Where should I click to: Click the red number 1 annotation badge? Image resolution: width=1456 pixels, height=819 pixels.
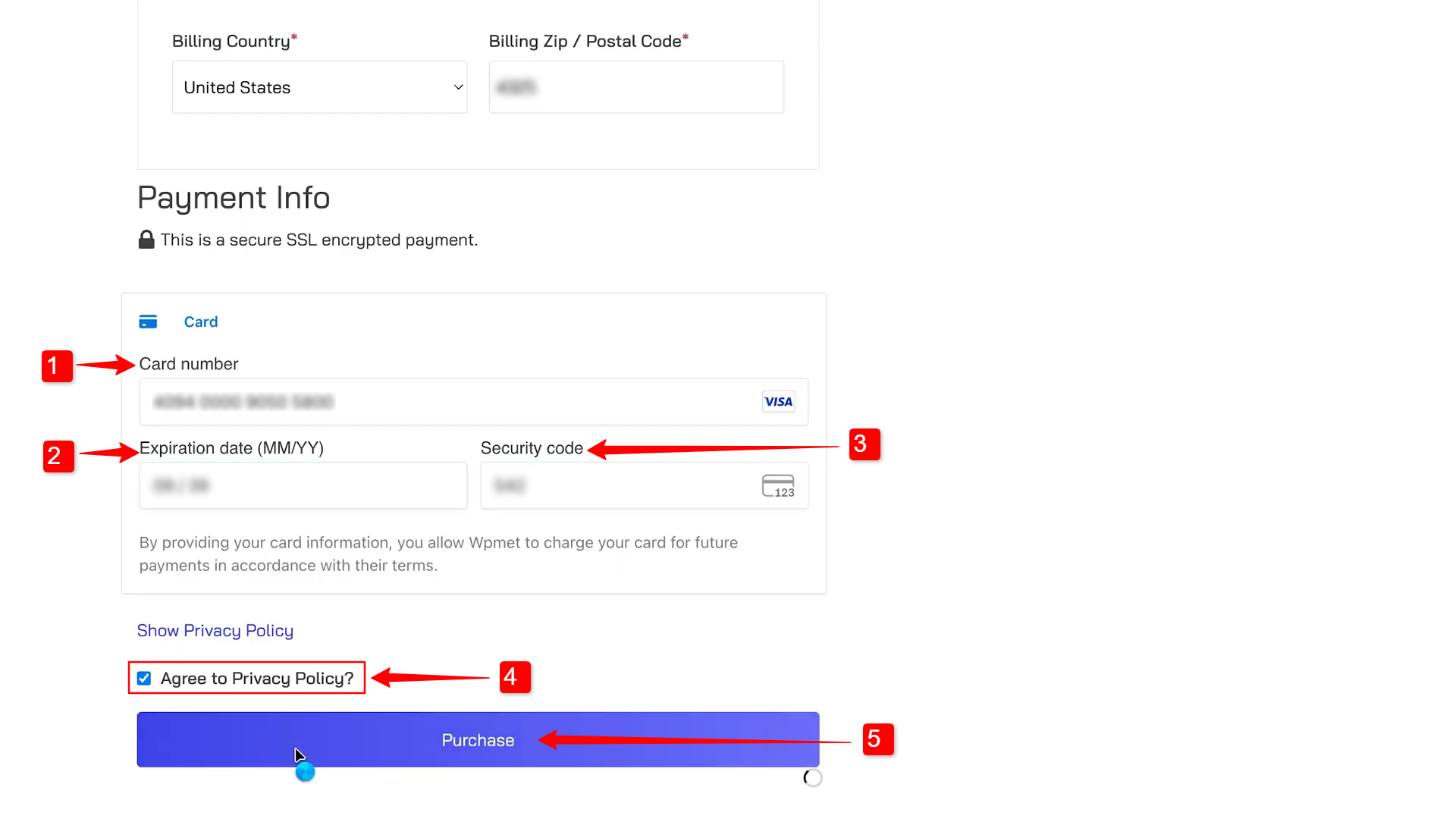pyautogui.click(x=57, y=366)
